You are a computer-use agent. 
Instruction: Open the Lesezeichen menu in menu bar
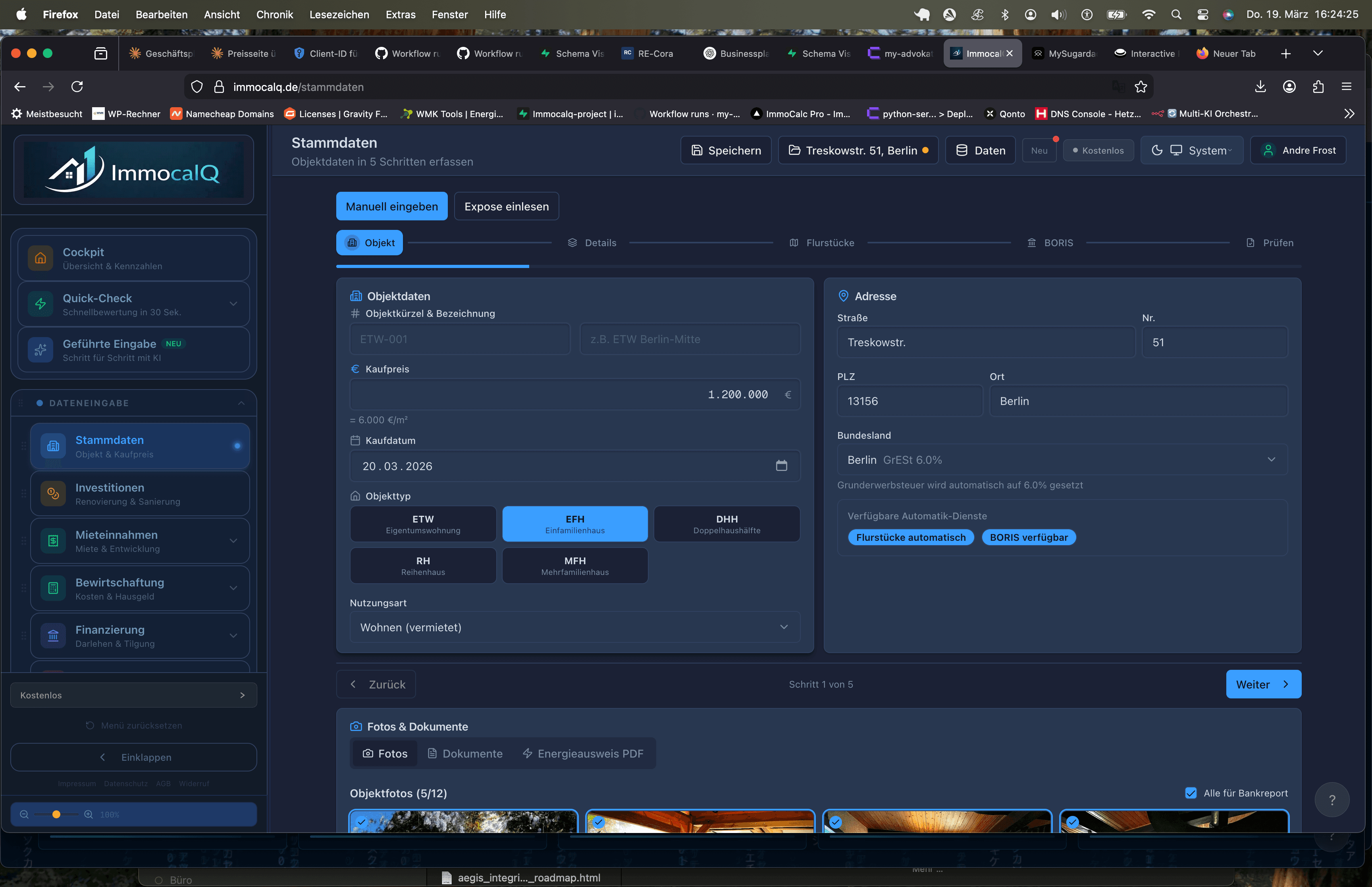click(x=339, y=14)
